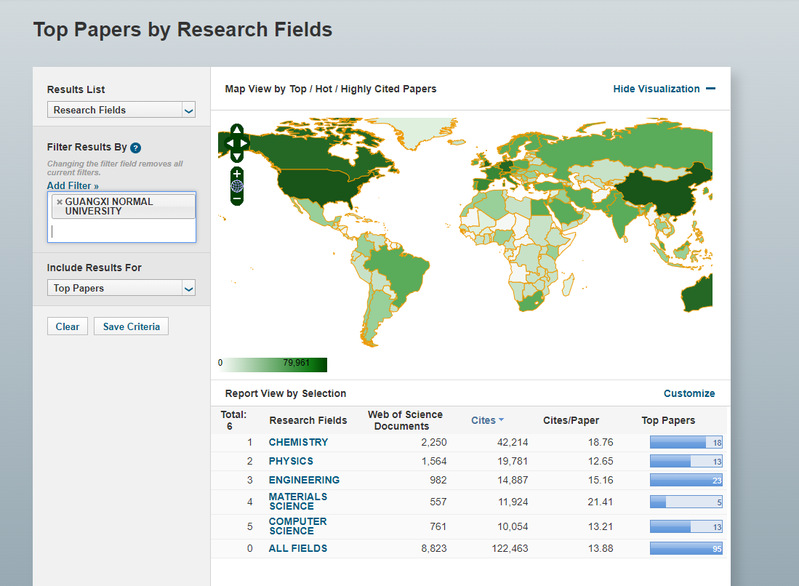The width and height of the screenshot is (799, 586).
Task: Open Include Results For dropdown
Action: 121,288
